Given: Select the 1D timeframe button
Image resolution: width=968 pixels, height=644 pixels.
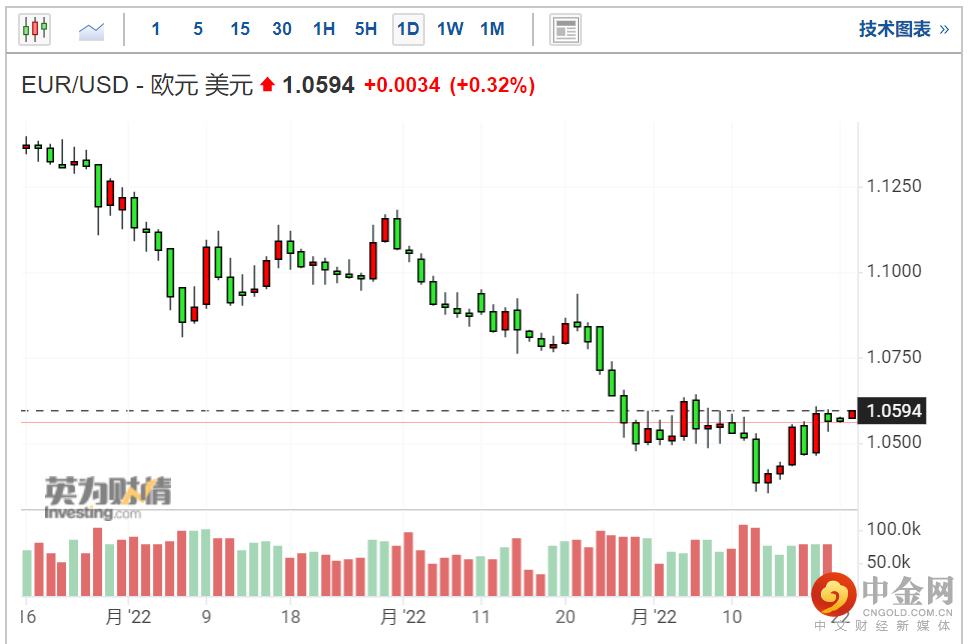Looking at the screenshot, I should tap(408, 29).
